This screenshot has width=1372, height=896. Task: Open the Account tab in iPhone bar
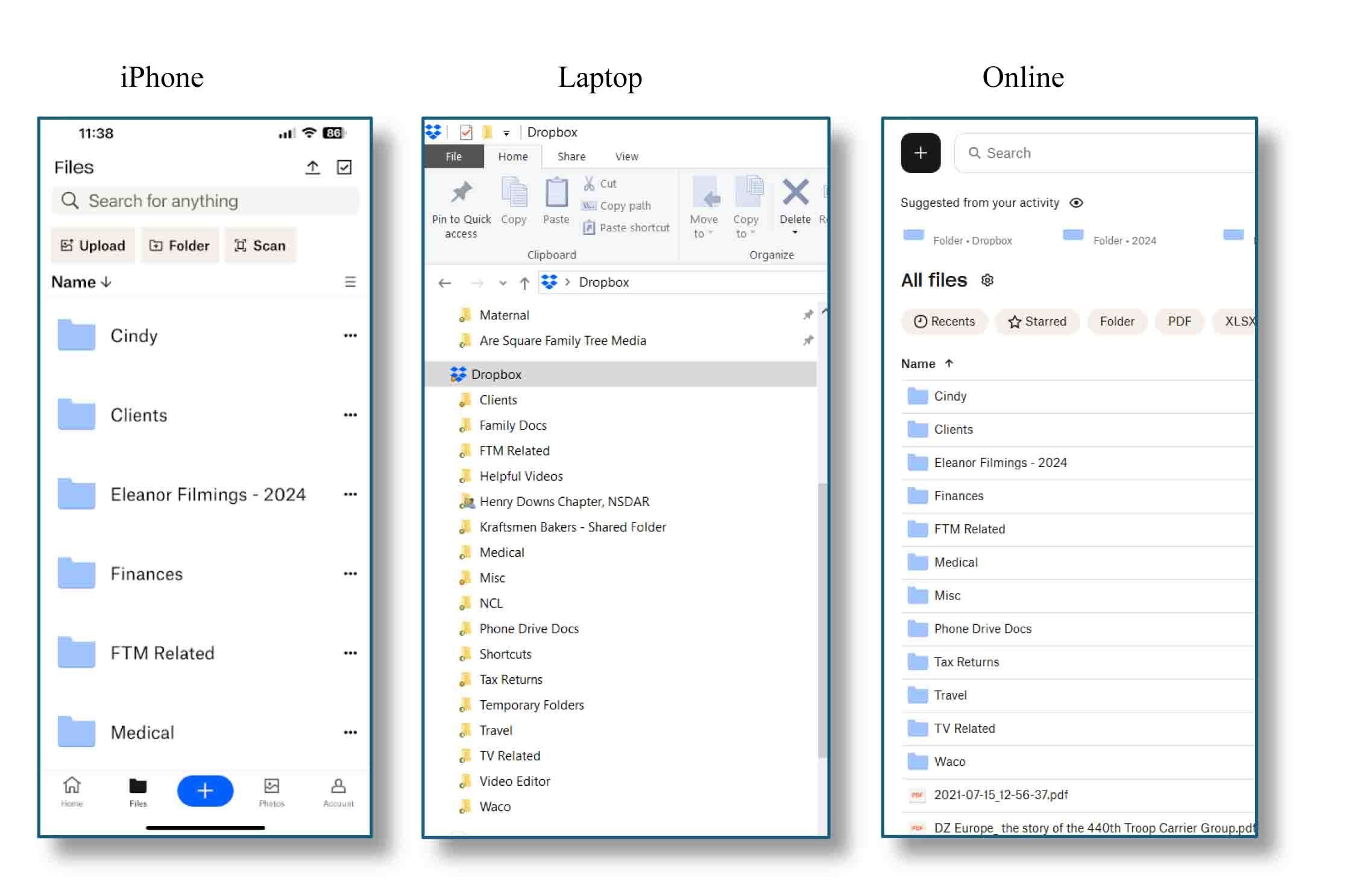(x=338, y=792)
